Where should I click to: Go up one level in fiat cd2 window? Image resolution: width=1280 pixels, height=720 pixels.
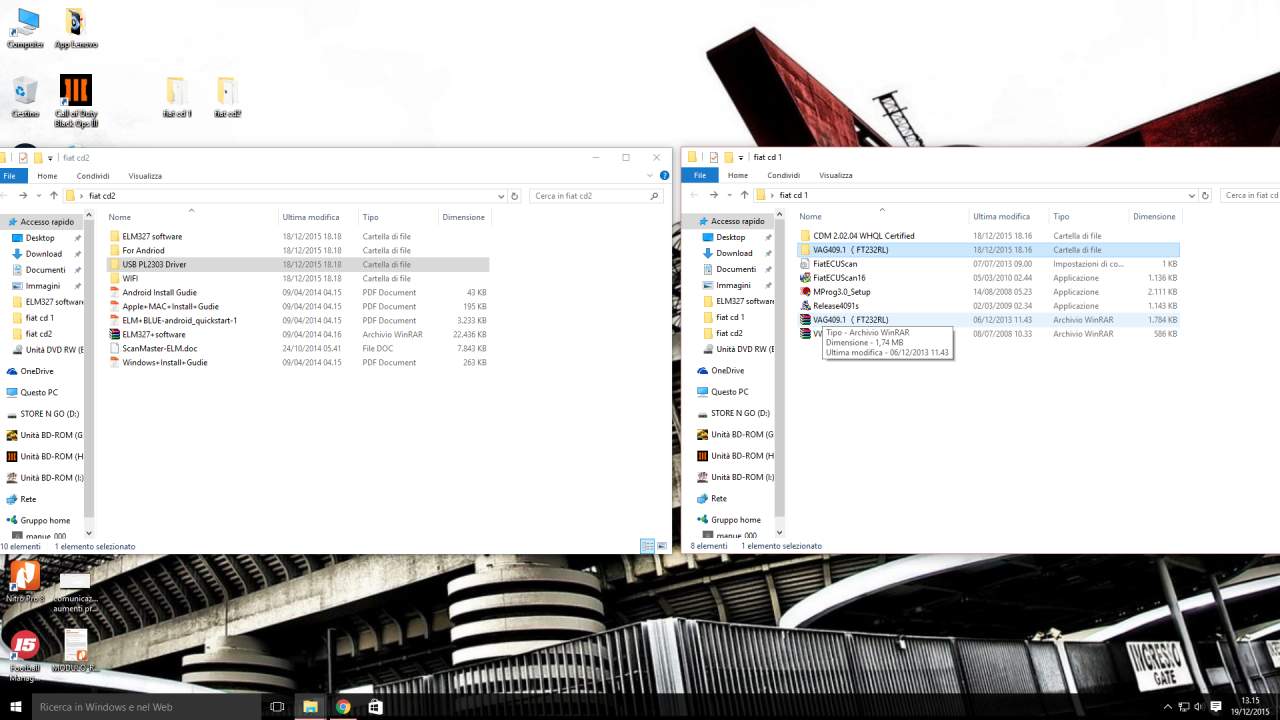coord(53,196)
